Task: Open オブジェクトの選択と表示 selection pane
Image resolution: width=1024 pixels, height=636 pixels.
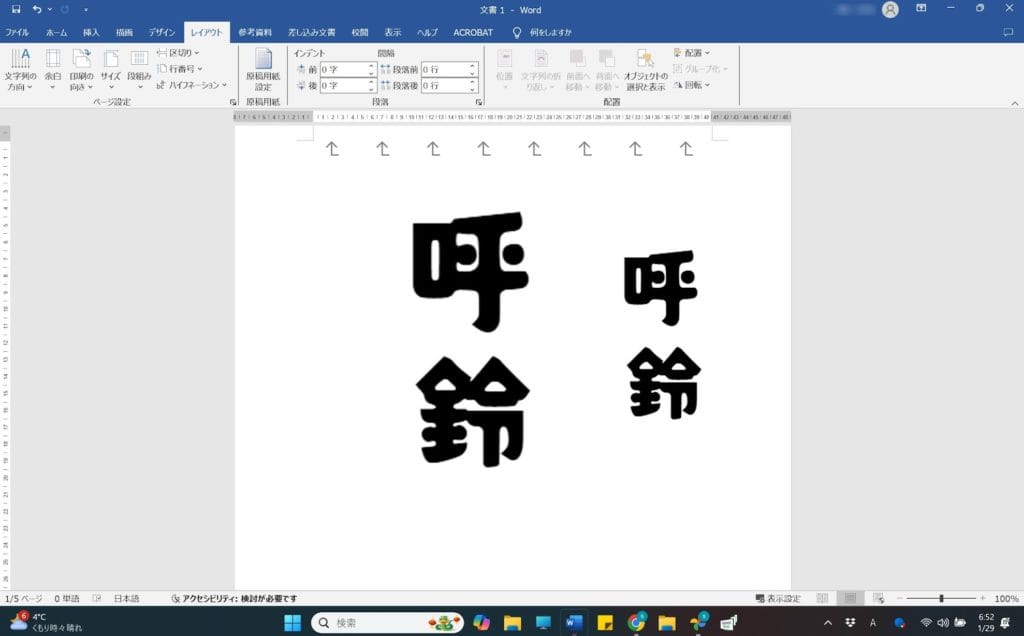Action: (x=645, y=68)
